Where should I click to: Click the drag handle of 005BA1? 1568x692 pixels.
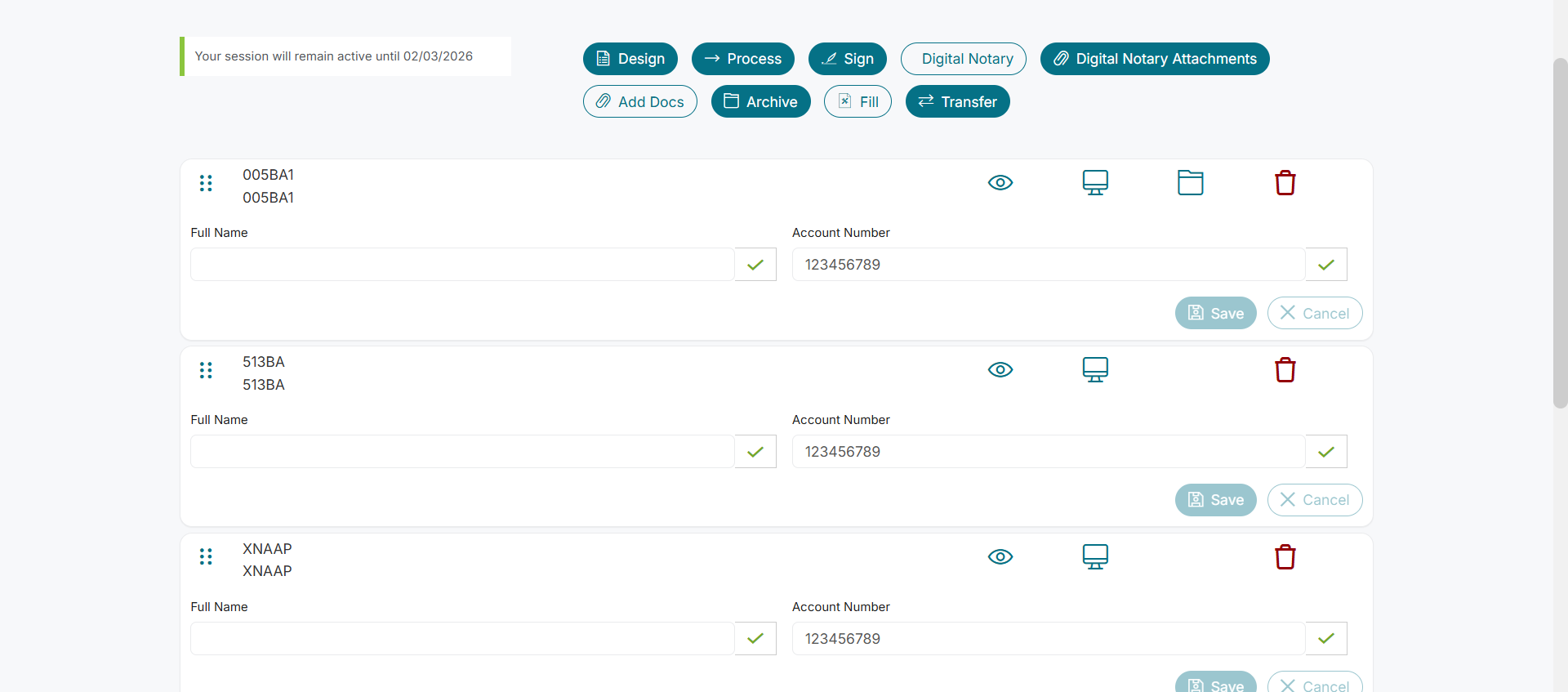tap(206, 183)
